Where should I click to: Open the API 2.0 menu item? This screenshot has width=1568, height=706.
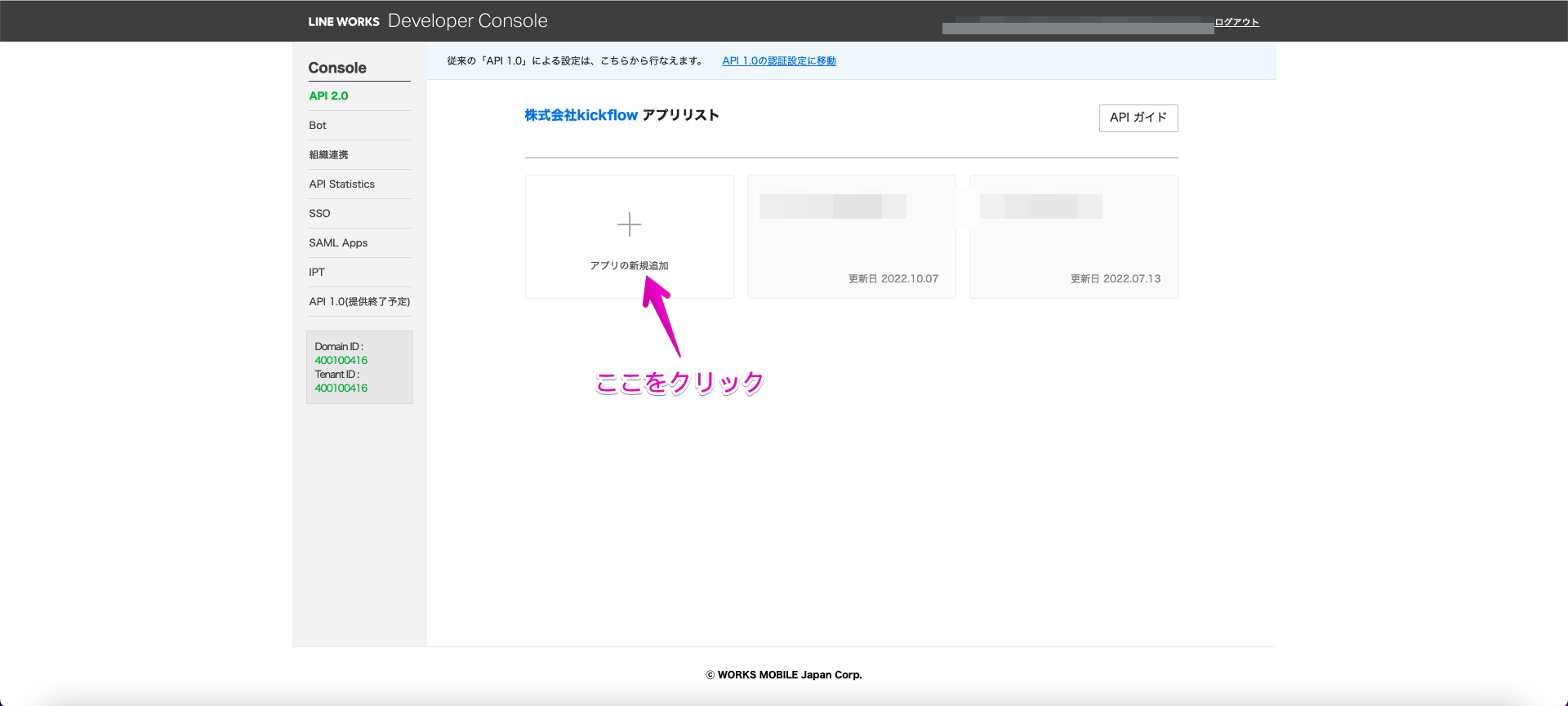(x=328, y=95)
